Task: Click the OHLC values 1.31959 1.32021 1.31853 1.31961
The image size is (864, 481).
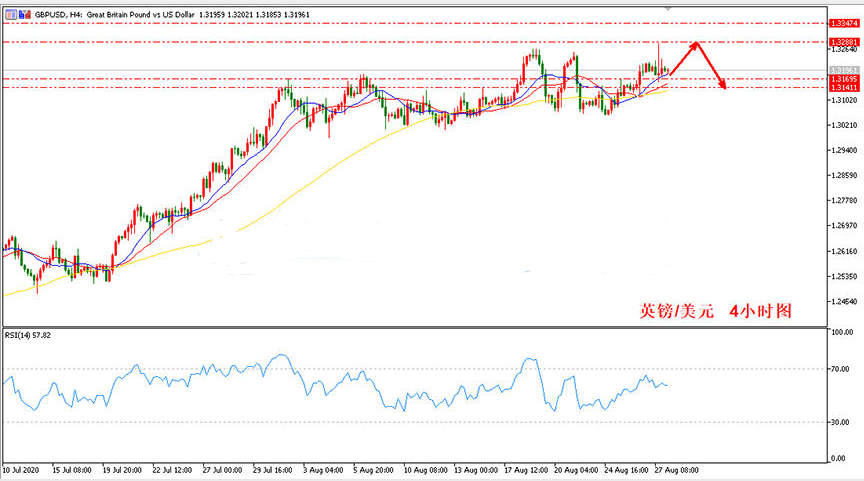Action: [254, 15]
